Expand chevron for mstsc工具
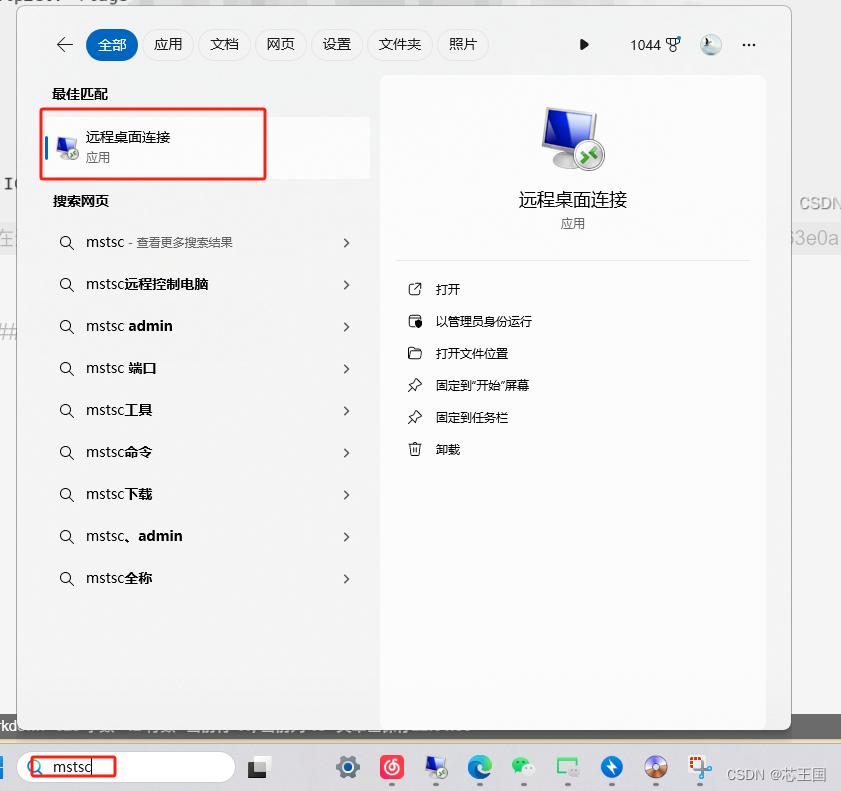 pyautogui.click(x=346, y=411)
